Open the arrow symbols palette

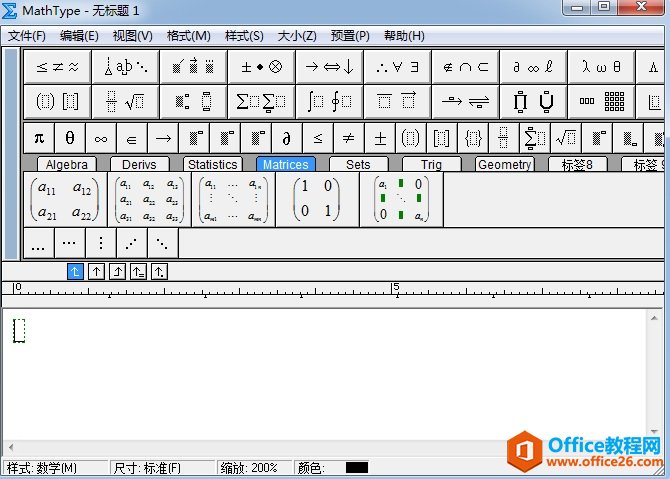(329, 67)
